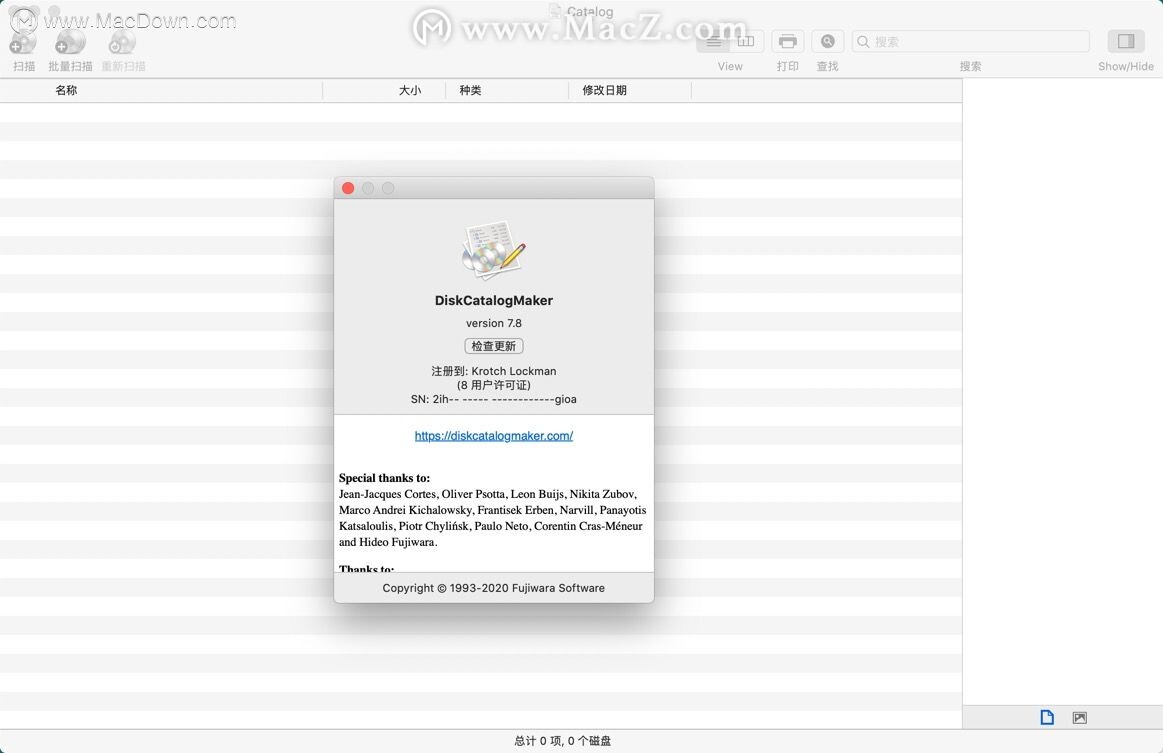The height and width of the screenshot is (753, 1163).
Task: Click the '注册到: Krotch Lockman' text
Action: pos(494,371)
